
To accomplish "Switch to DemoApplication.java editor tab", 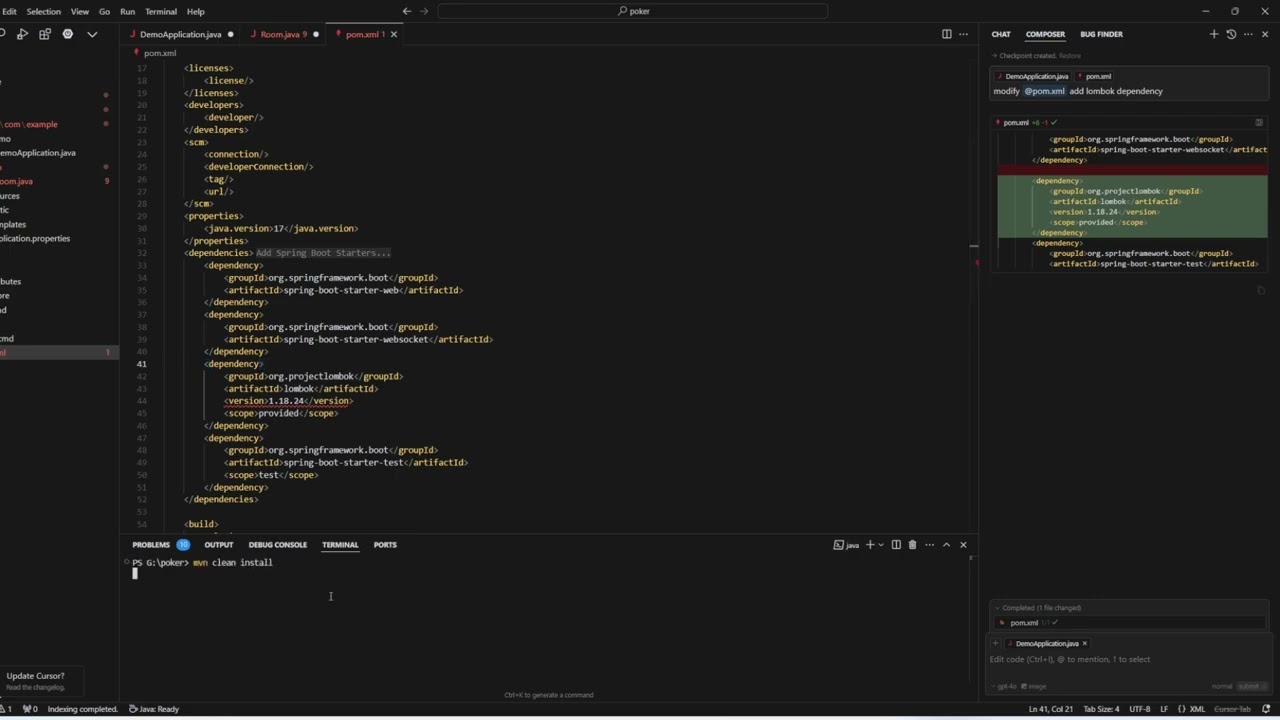I will coord(180,34).
